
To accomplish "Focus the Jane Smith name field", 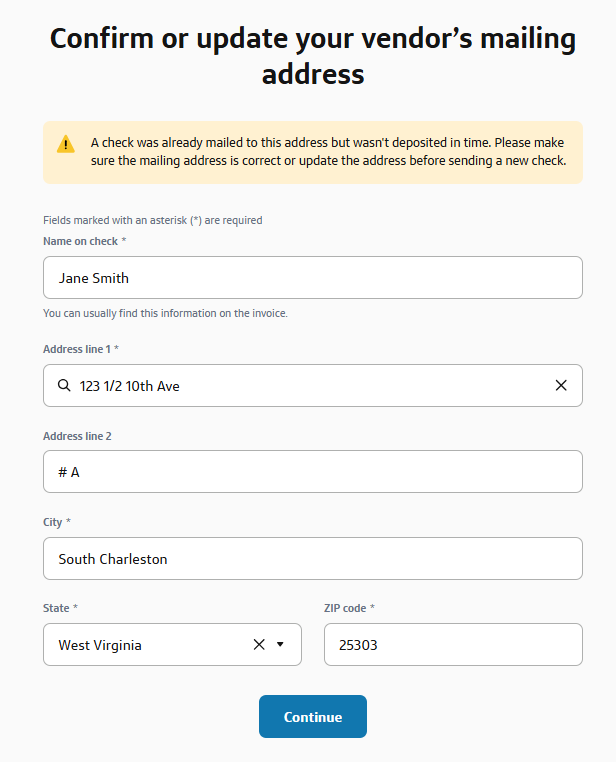I will coord(312,277).
